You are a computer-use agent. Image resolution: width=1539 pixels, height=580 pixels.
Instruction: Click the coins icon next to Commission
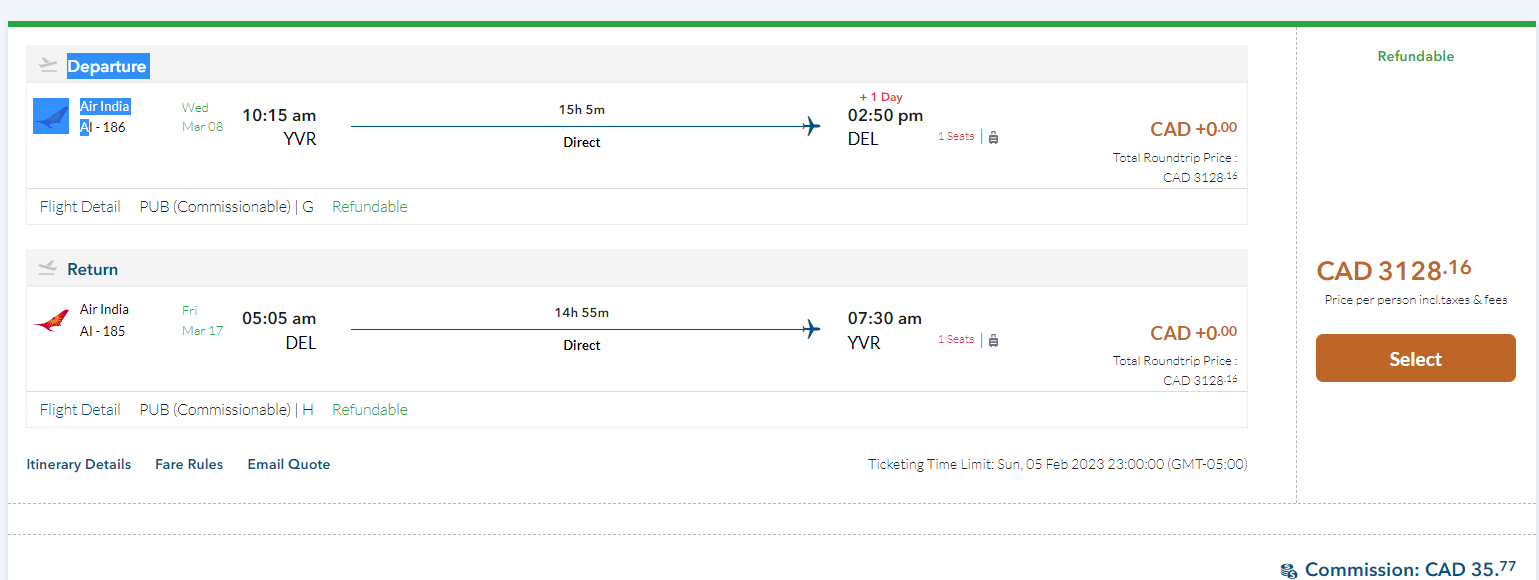point(1288,571)
